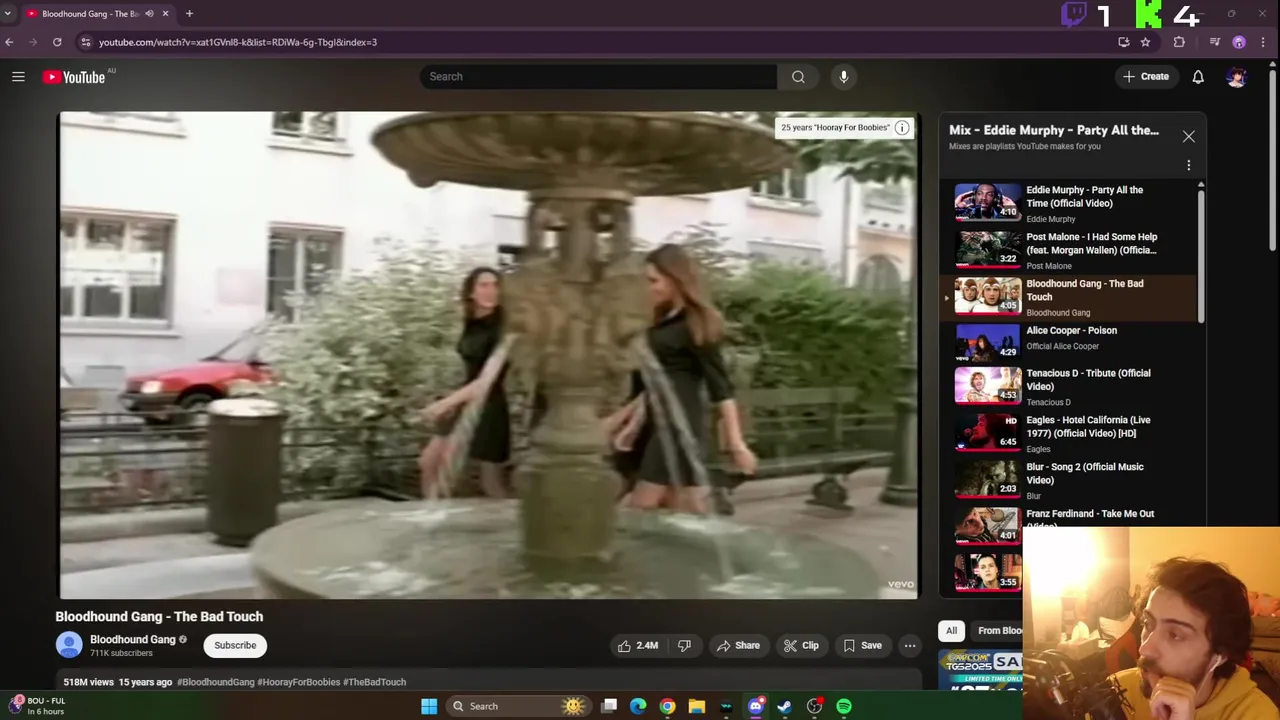Mute the tab via its speaker icon

[x=150, y=14]
